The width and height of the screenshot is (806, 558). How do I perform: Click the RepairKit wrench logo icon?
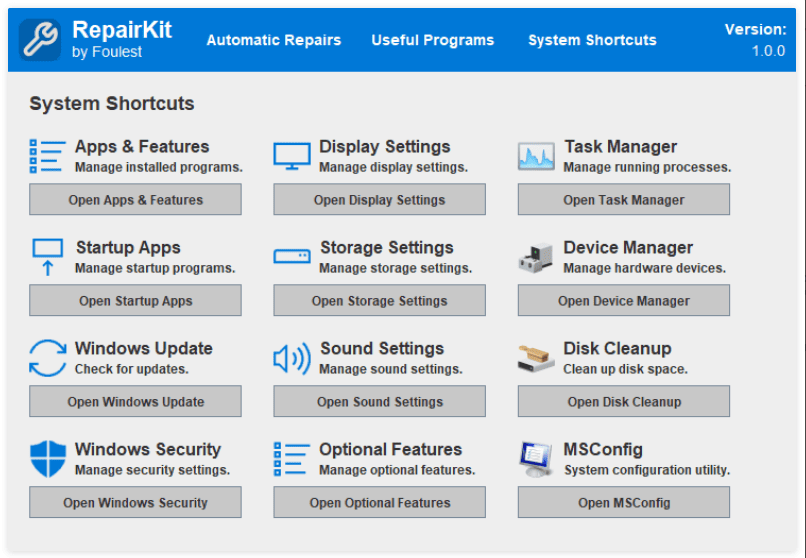coord(40,40)
